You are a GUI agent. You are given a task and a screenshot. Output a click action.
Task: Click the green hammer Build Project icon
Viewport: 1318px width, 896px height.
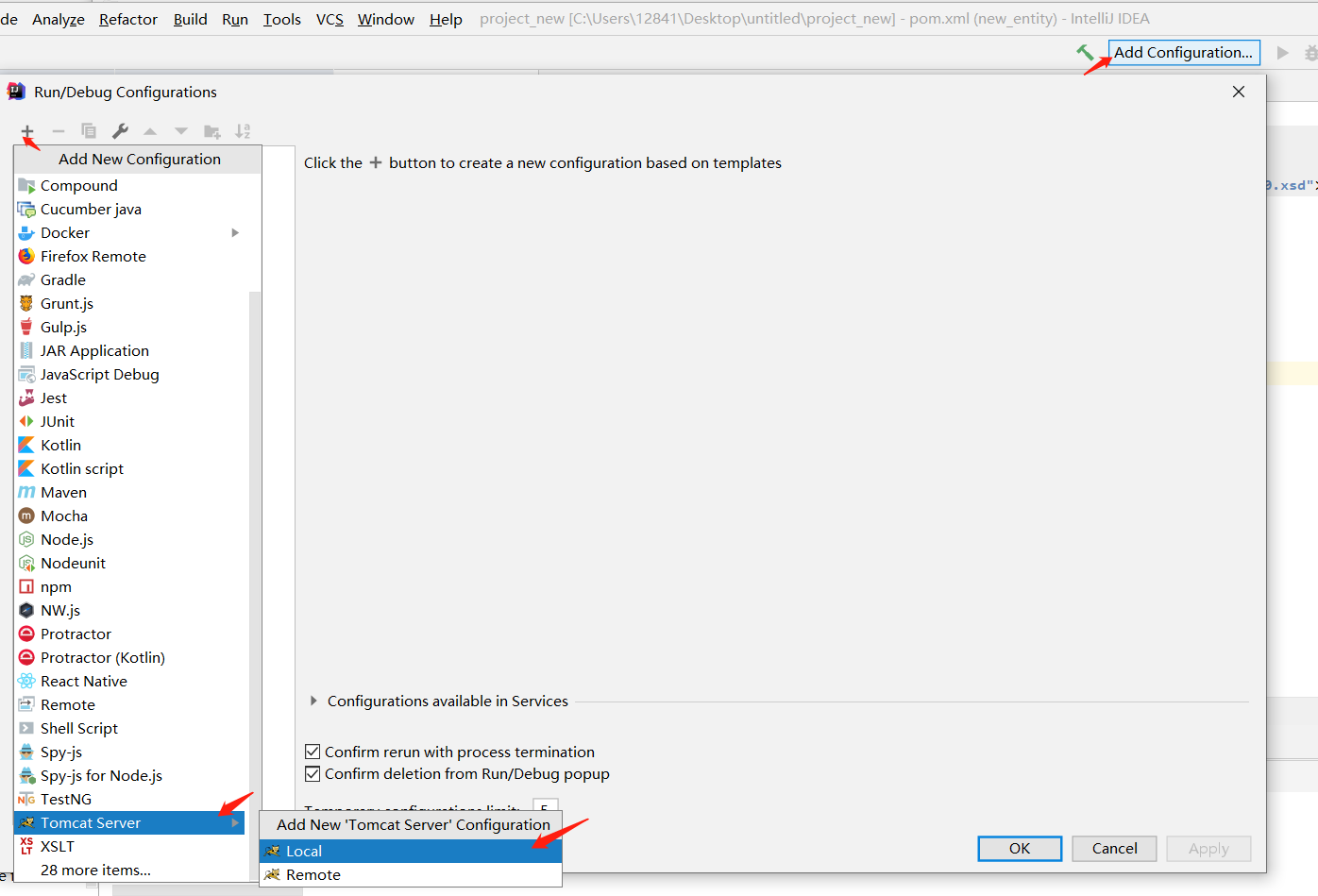(1086, 53)
